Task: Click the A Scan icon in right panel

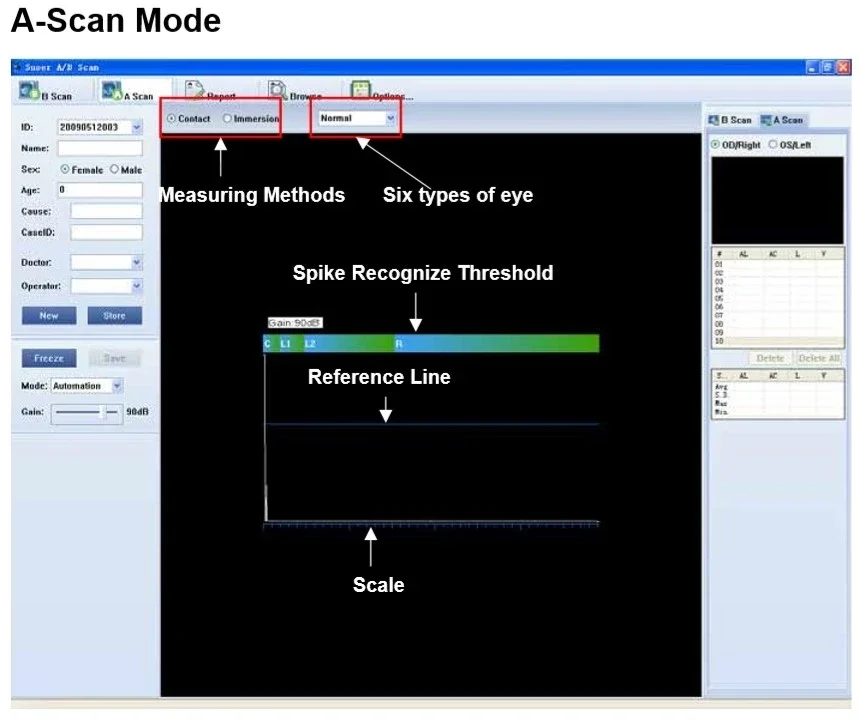Action: point(766,120)
